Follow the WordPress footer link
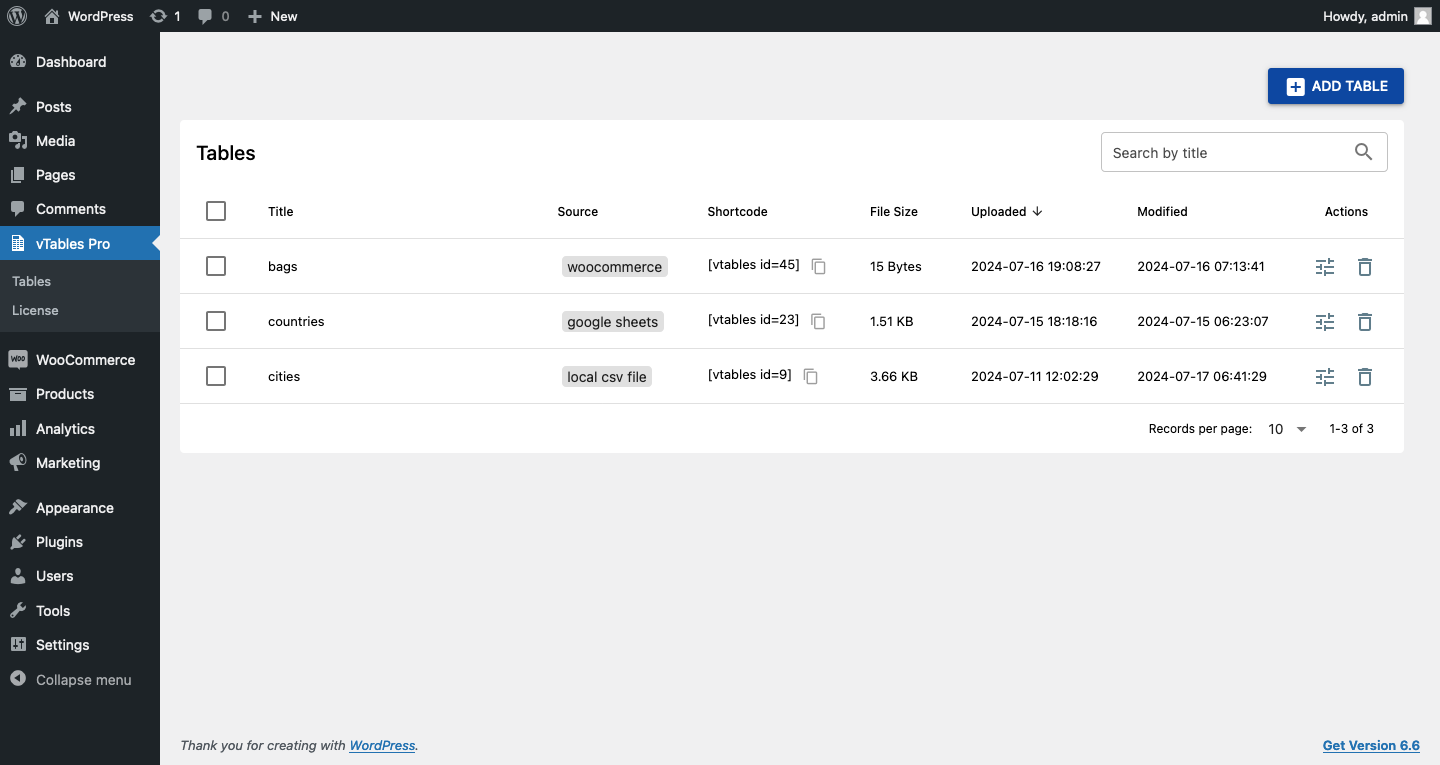 click(x=382, y=746)
